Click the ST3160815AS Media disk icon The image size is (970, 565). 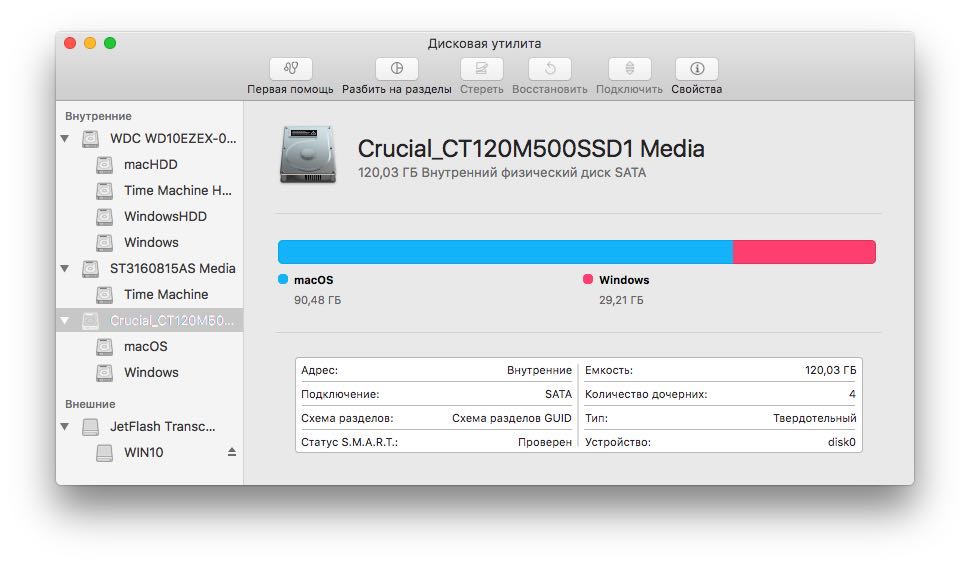pos(90,269)
